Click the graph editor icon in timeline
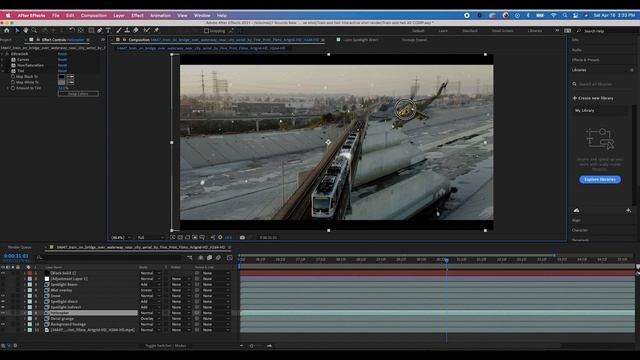Image resolution: width=640 pixels, height=360 pixels. pyautogui.click(x=229, y=258)
